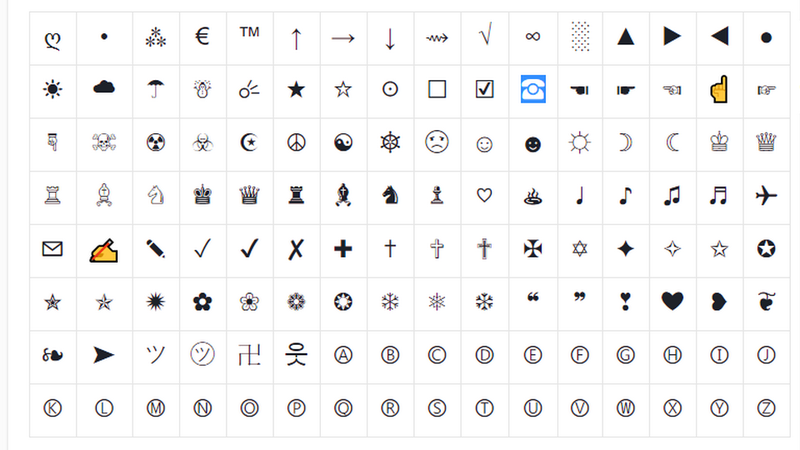Select the black left-pointing triangle

[x=719, y=37]
